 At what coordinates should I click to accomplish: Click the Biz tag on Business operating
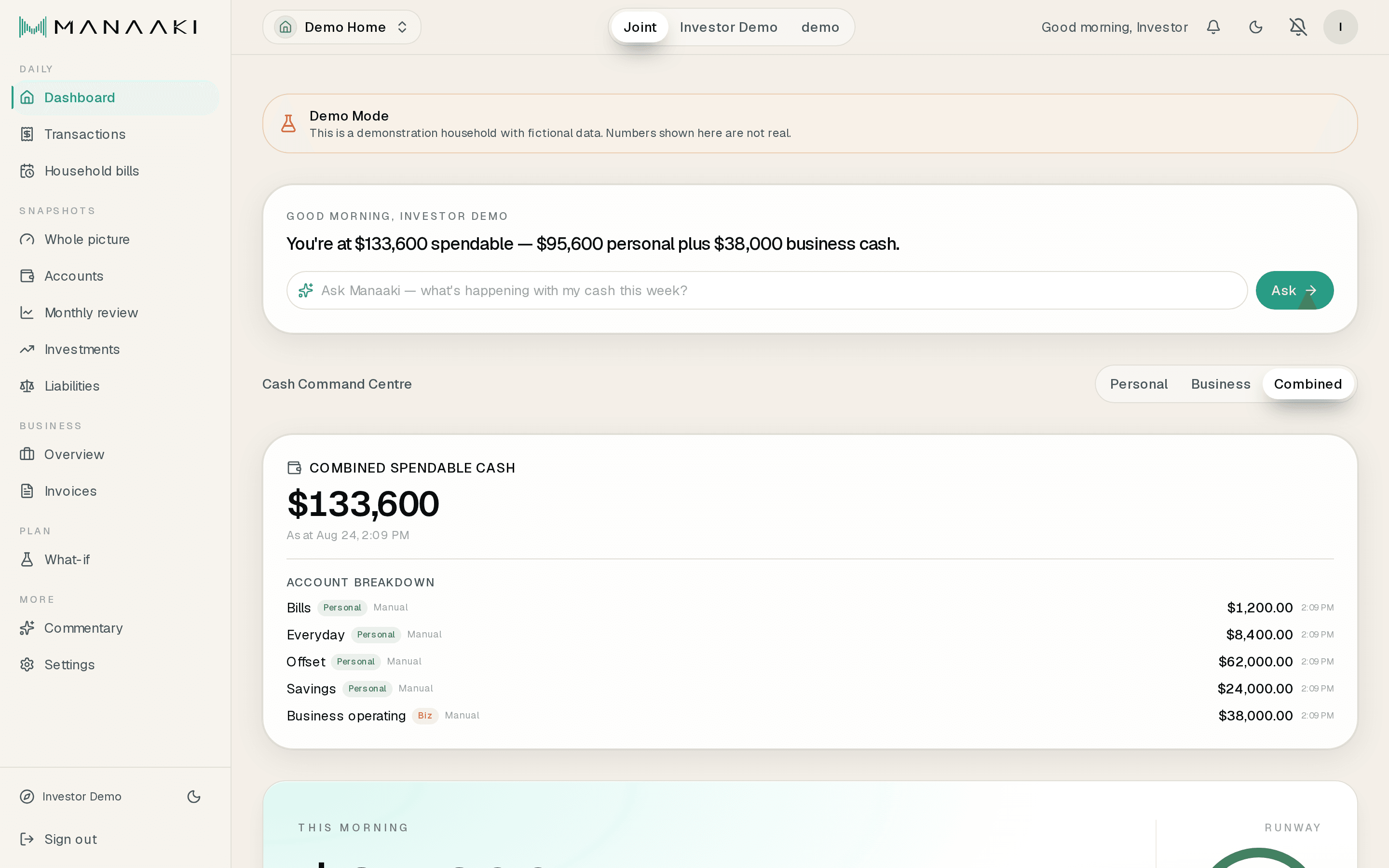[x=425, y=715]
